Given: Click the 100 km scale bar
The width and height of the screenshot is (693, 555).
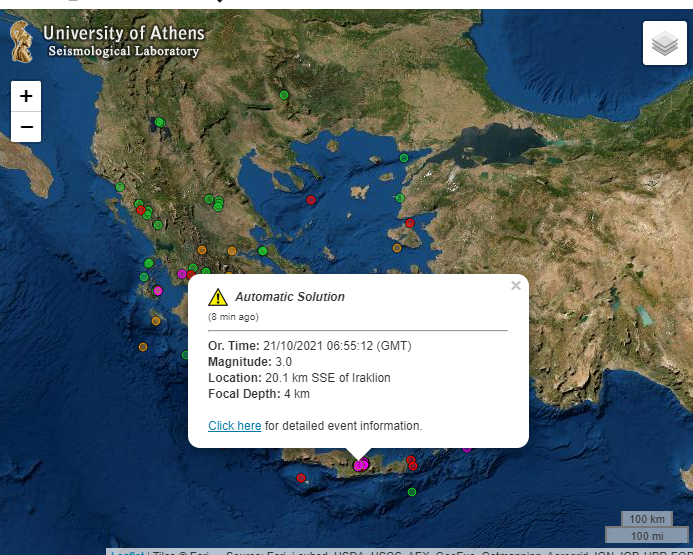Looking at the screenshot, I should click(647, 519).
